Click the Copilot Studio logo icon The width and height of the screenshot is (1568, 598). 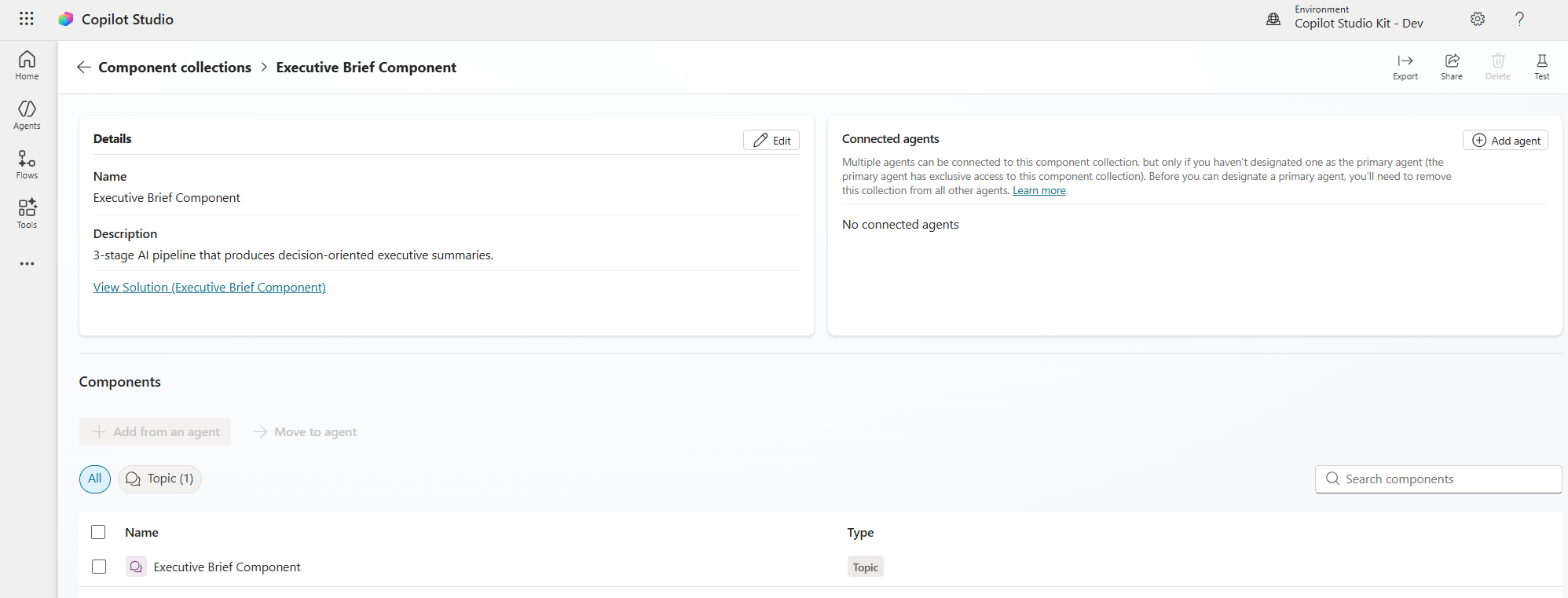point(66,19)
